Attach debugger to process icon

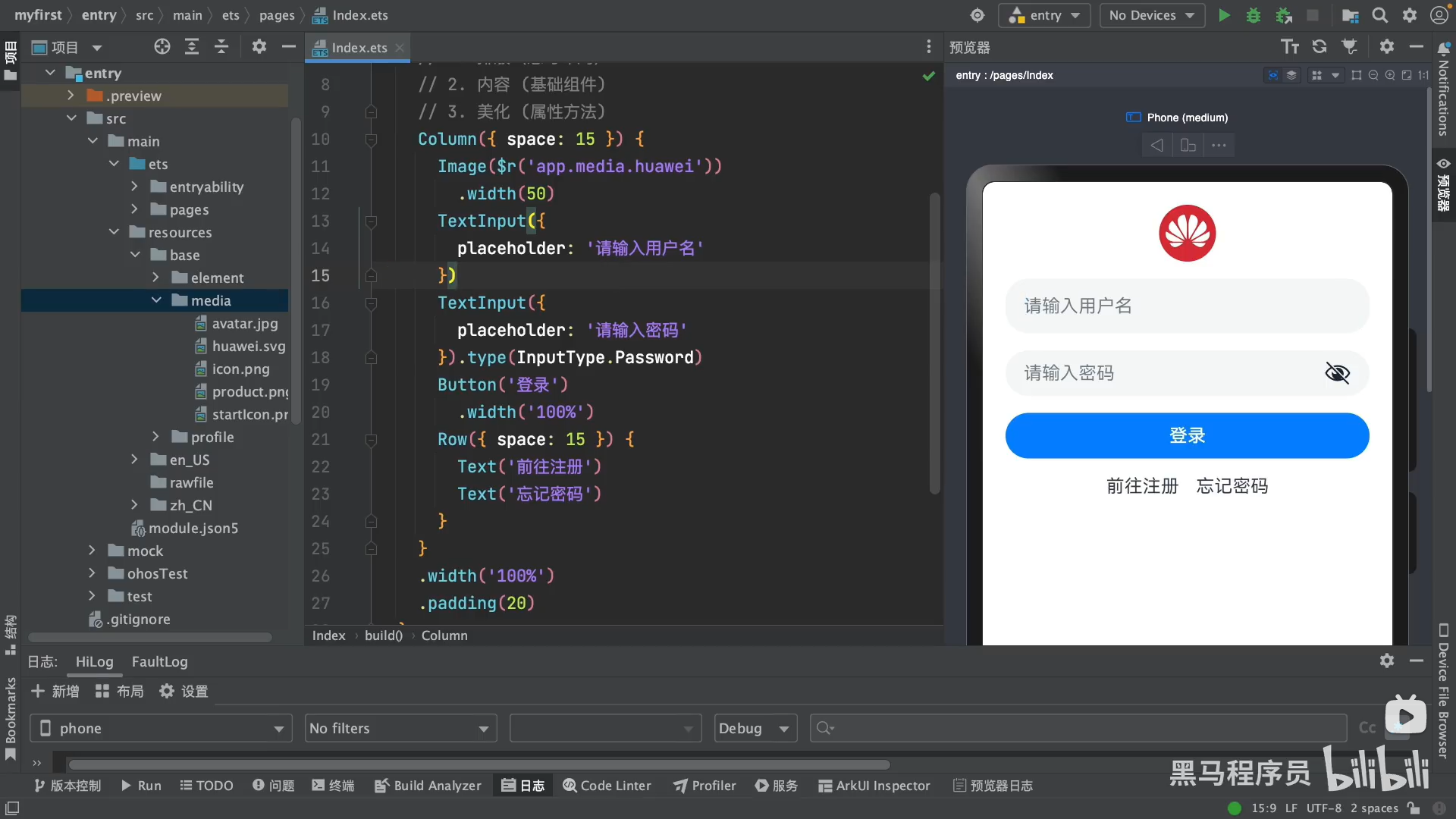tap(1284, 15)
